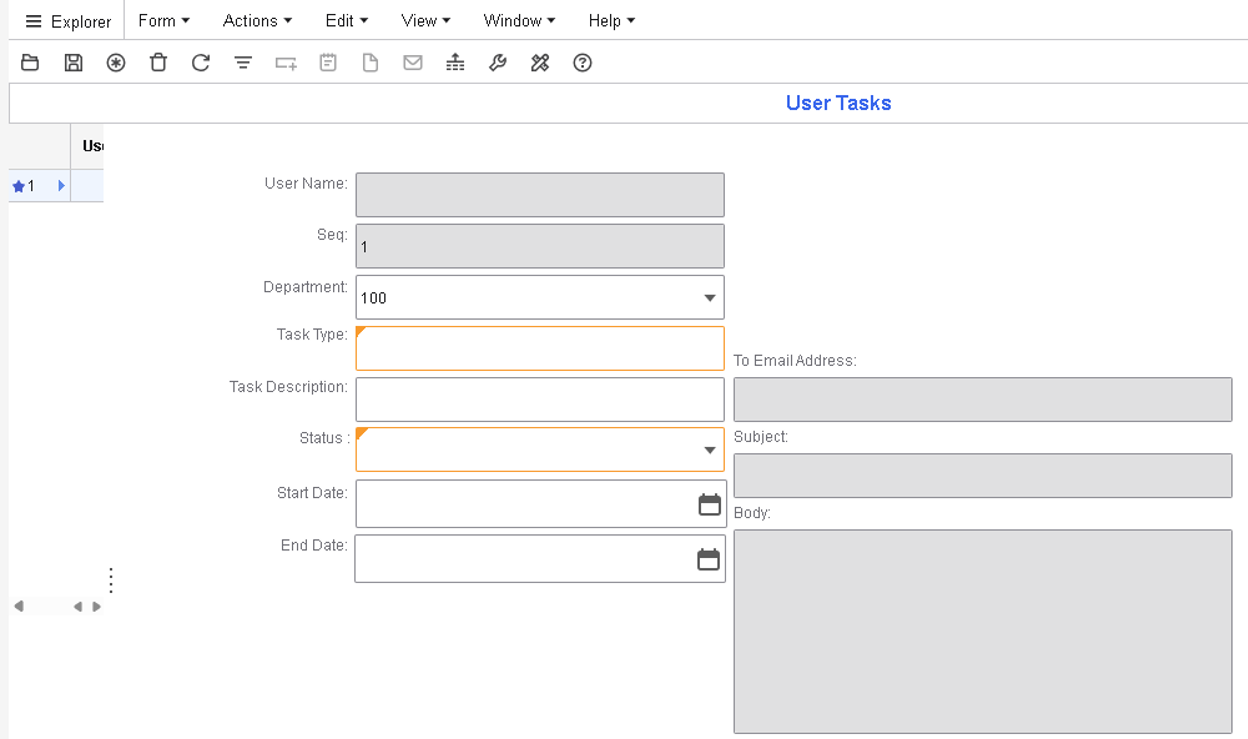Screen dimensions: 1248x739
Task: Click the Email envelope toolbar icon
Action: point(413,63)
